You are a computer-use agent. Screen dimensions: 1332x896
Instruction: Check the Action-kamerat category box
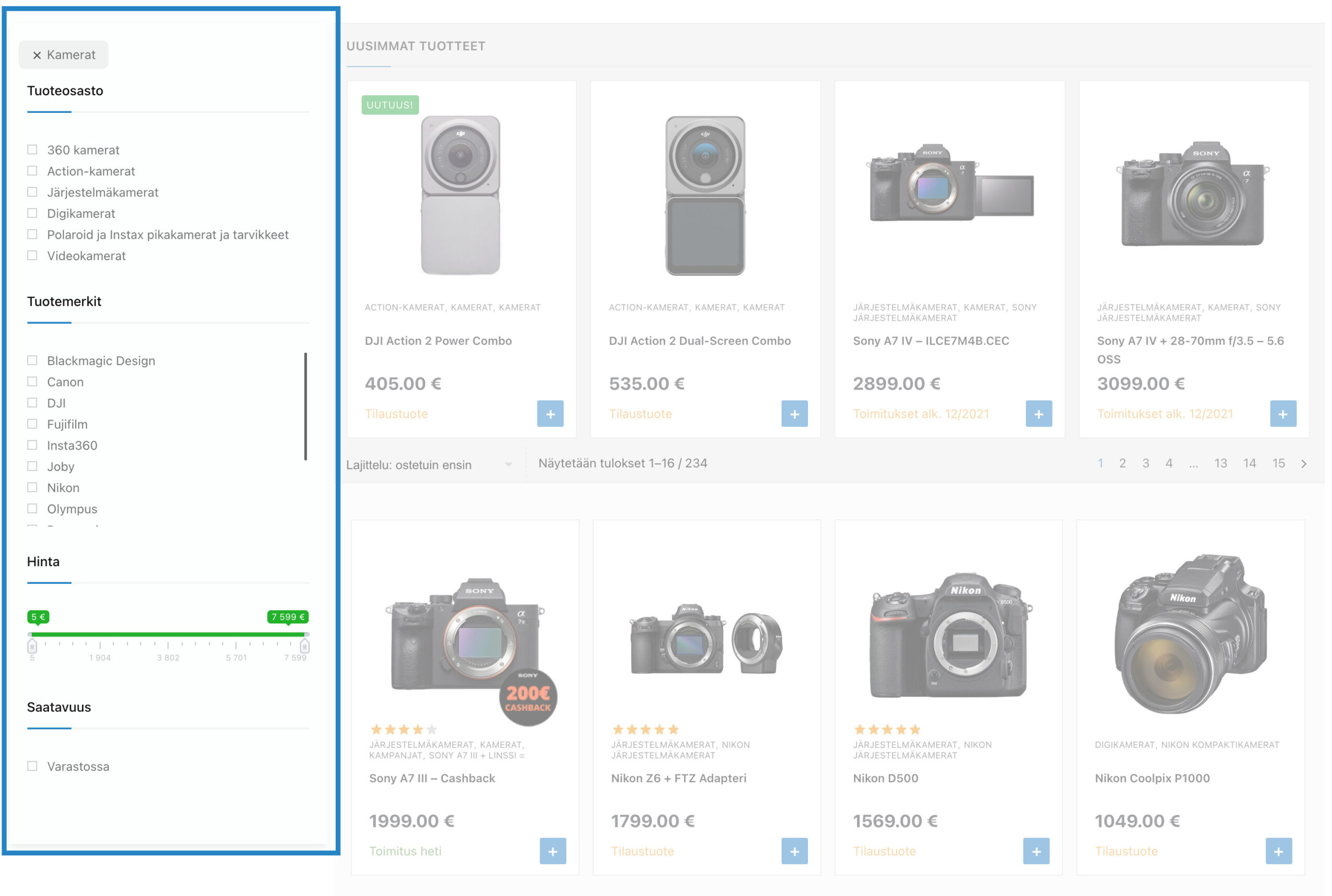[x=33, y=171]
